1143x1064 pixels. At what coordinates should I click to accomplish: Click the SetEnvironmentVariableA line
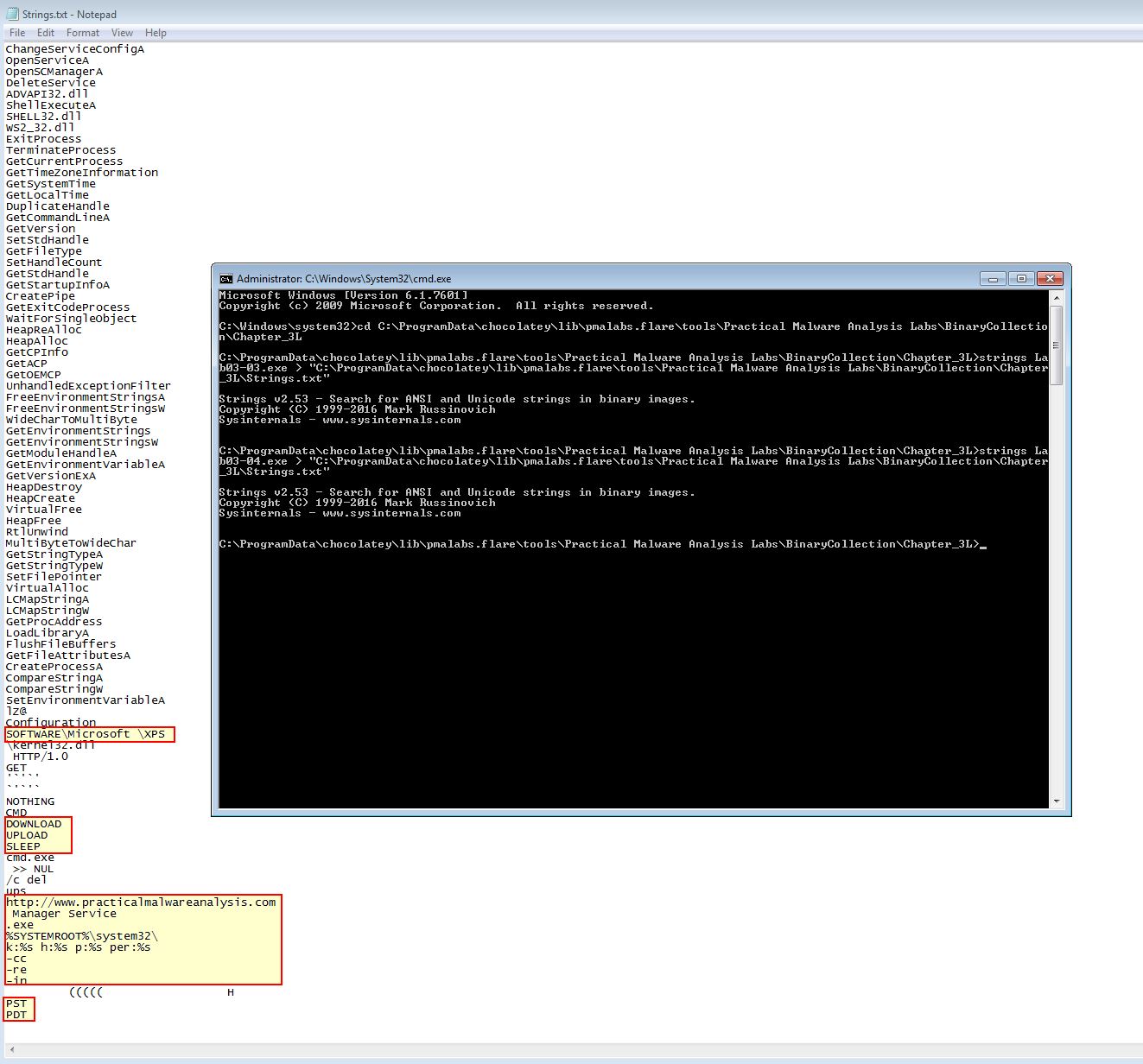click(x=86, y=700)
